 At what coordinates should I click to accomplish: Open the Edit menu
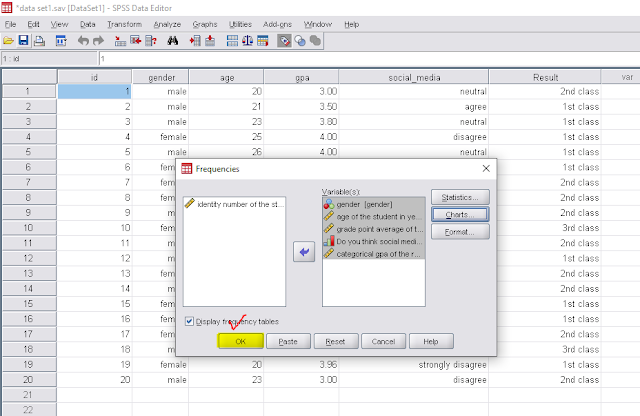[x=33, y=24]
